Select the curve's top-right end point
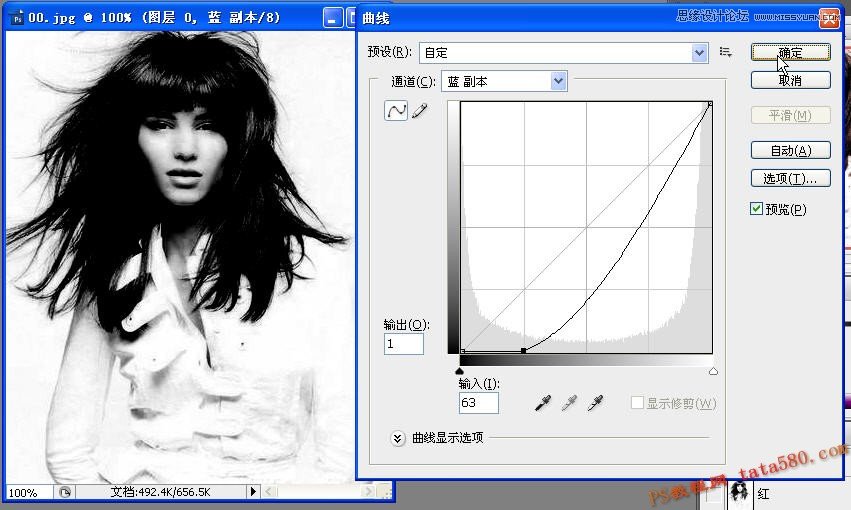Screen dimensions: 851x510 (710, 103)
